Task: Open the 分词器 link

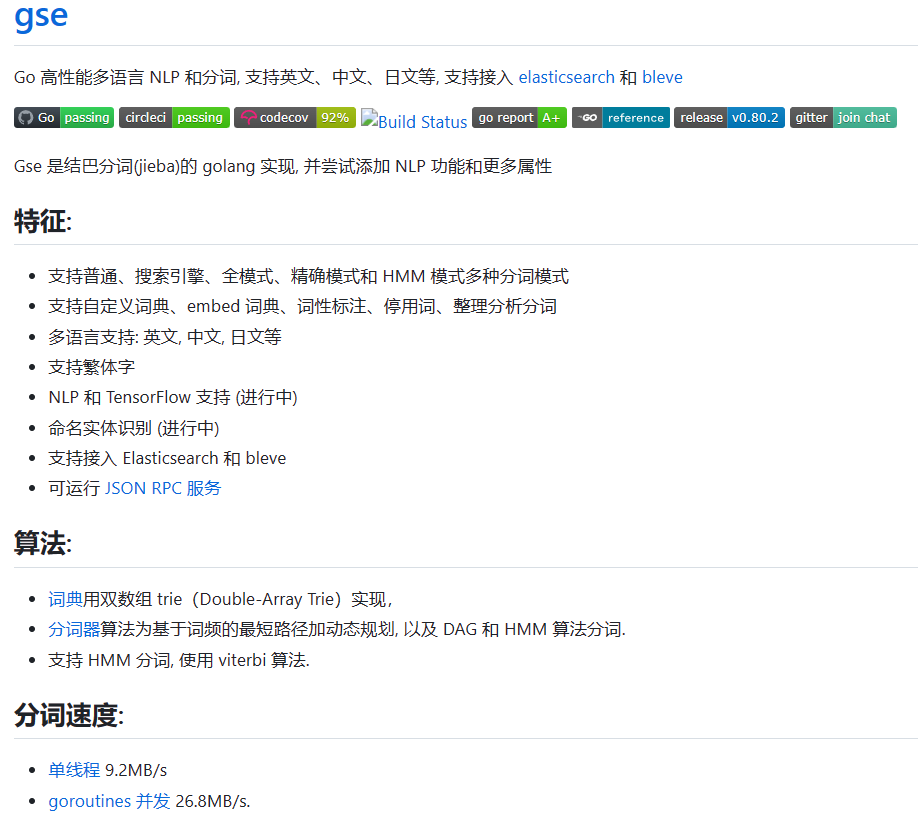Action: (74, 630)
